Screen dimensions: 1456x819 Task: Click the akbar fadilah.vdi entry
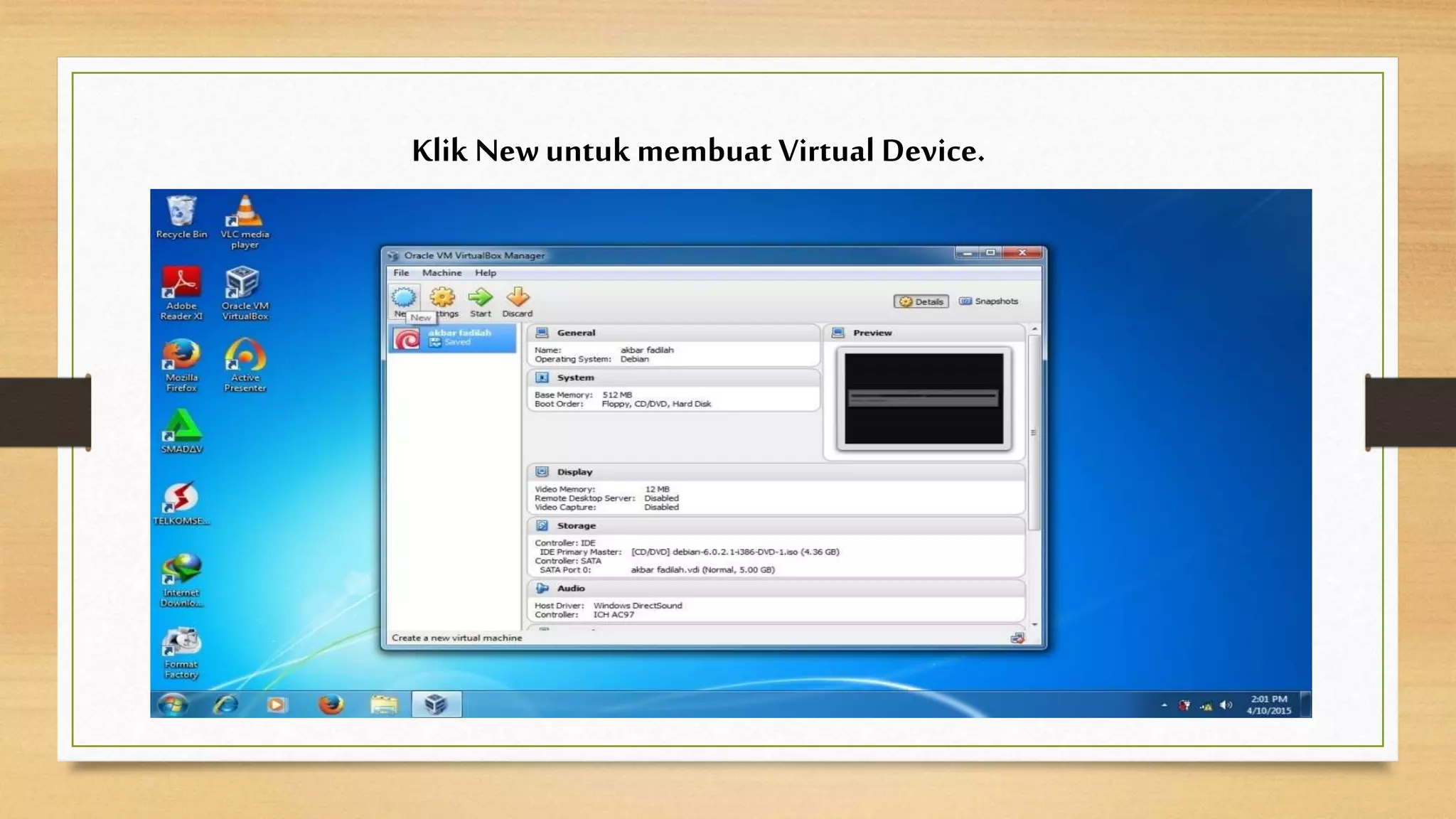click(x=702, y=569)
